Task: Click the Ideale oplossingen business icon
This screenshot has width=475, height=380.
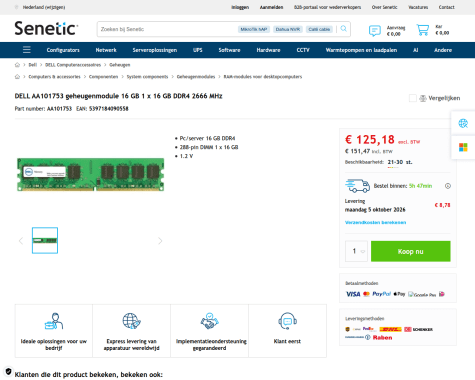Action: point(54,321)
